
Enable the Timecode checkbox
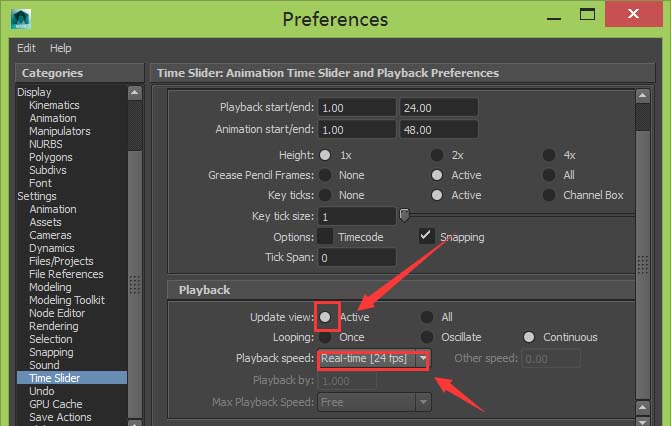click(x=325, y=236)
